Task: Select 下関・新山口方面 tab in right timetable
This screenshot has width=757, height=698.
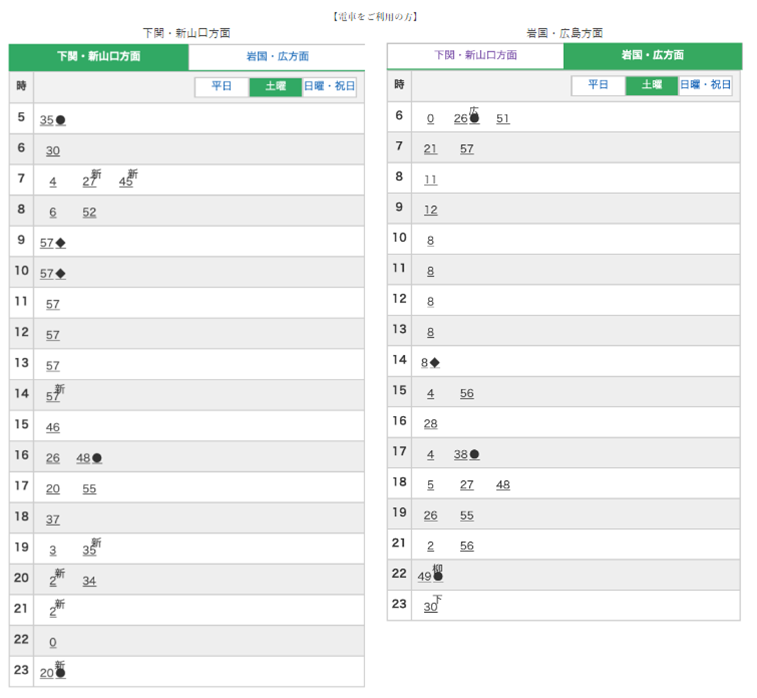Action: click(475, 56)
